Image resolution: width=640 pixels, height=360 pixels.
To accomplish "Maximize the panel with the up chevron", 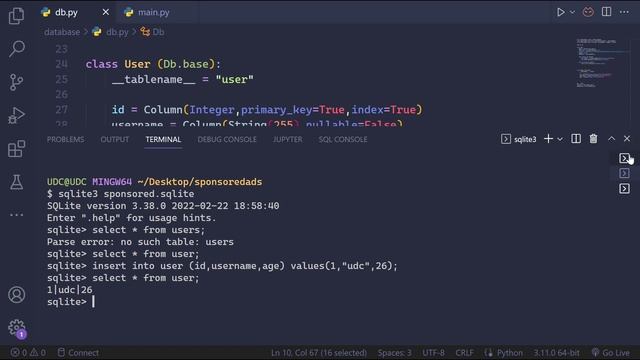I will (611, 139).
